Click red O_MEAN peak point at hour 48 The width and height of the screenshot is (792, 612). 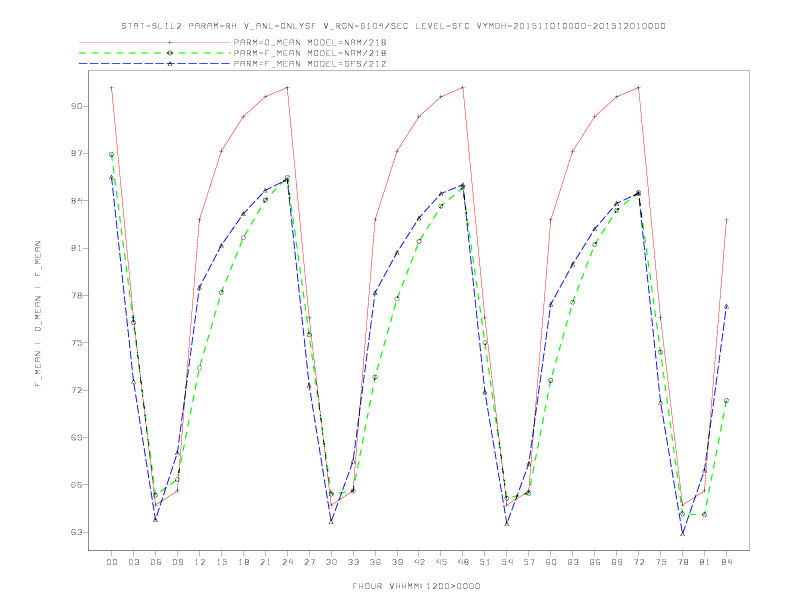[463, 88]
